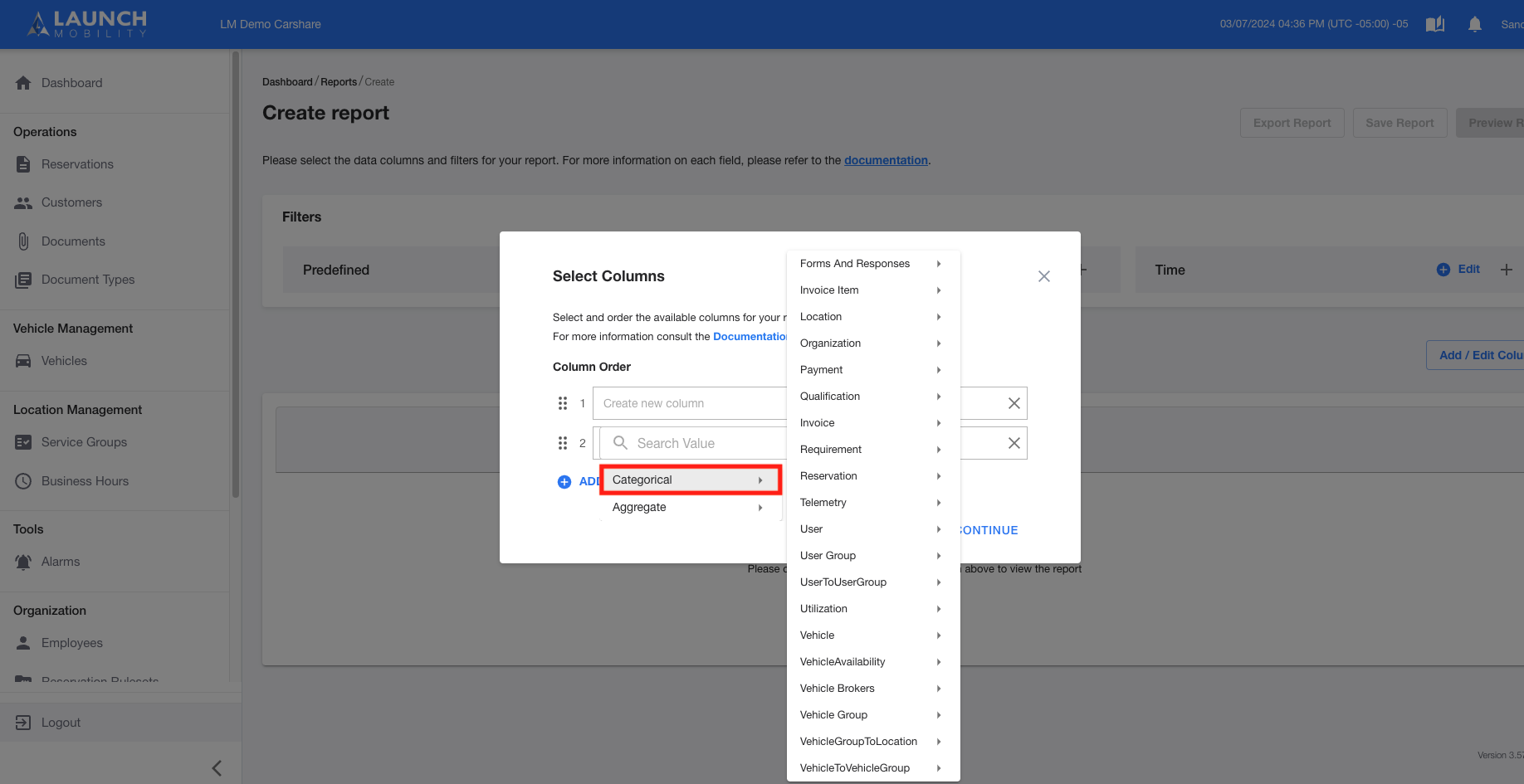Select Vehicle Group in the list
Image resolution: width=1524 pixels, height=784 pixels.
pos(873,715)
